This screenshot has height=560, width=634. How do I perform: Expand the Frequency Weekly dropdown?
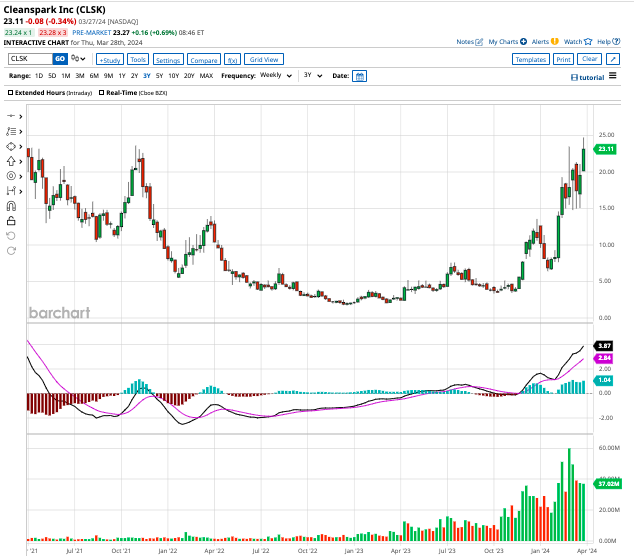tap(276, 75)
